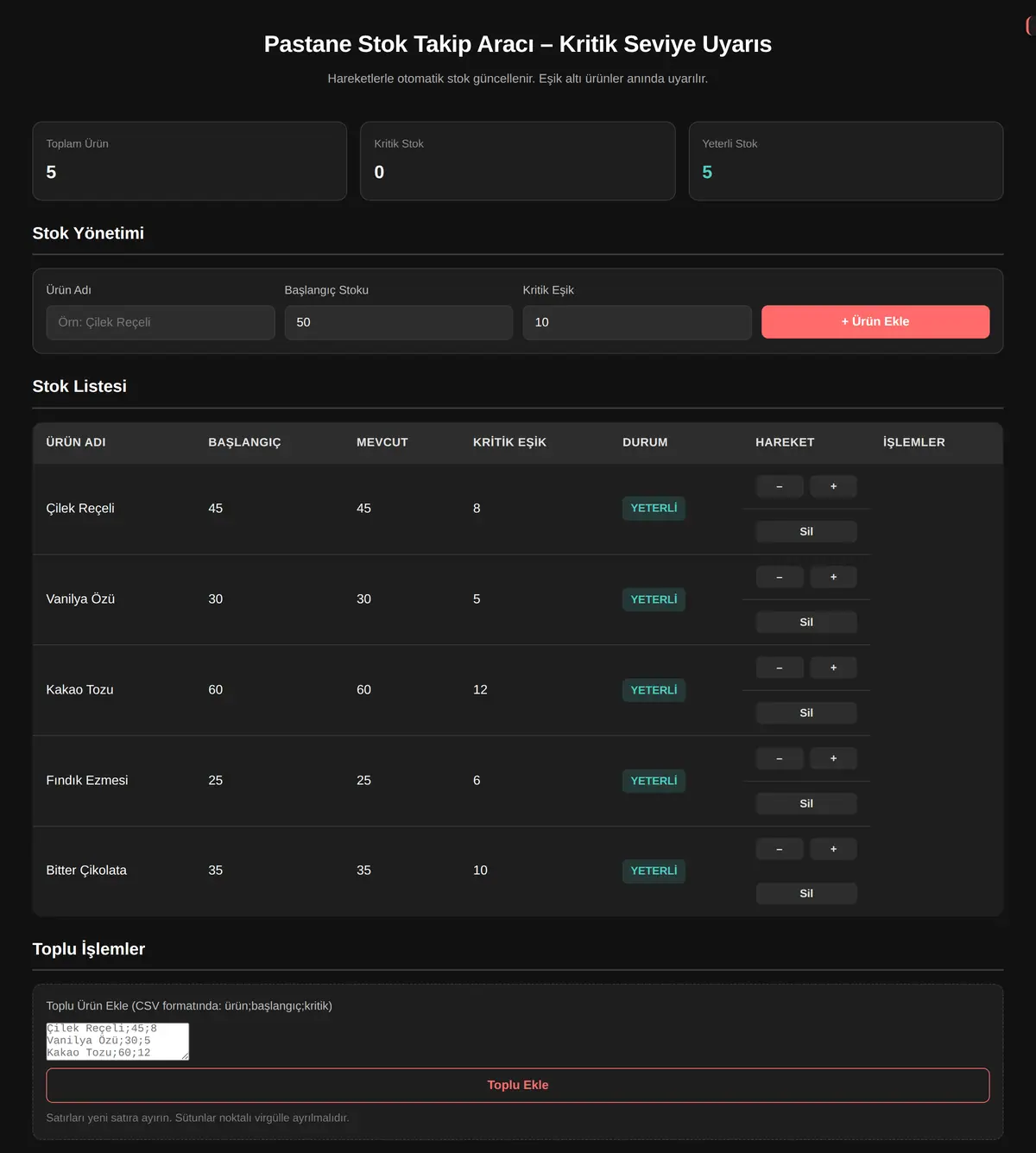Click the Yeterli Stok summary card
The height and width of the screenshot is (1153, 1036).
(846, 161)
